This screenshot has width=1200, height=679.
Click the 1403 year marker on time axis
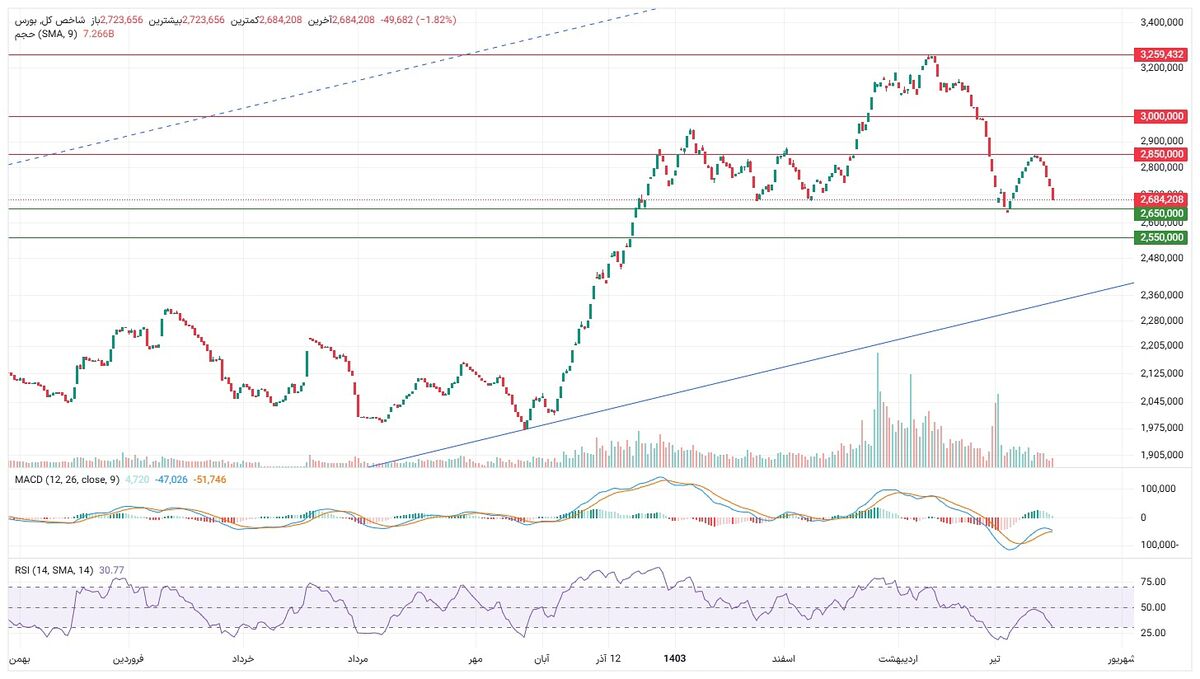coord(677,659)
